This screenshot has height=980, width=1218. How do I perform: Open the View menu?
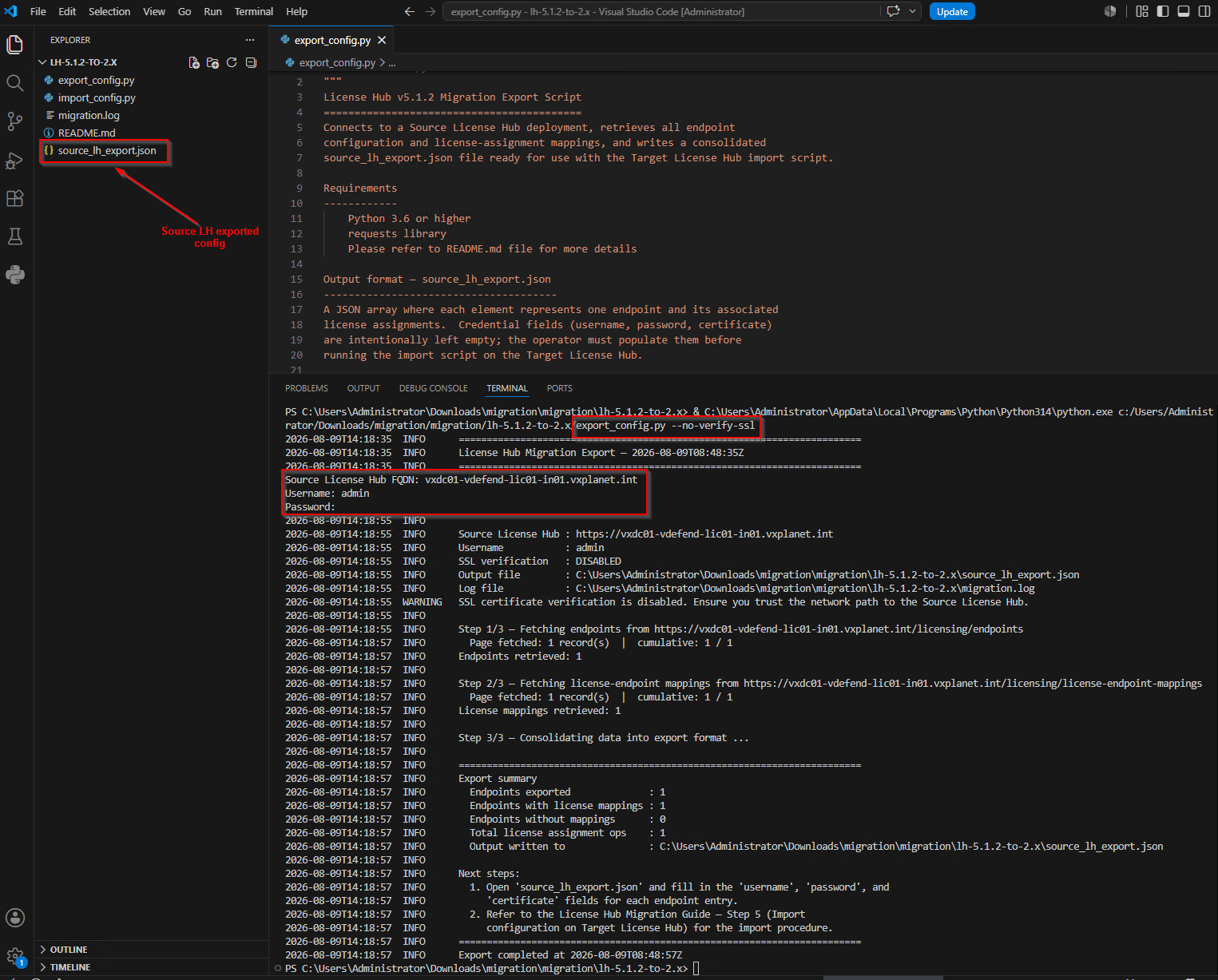point(154,11)
